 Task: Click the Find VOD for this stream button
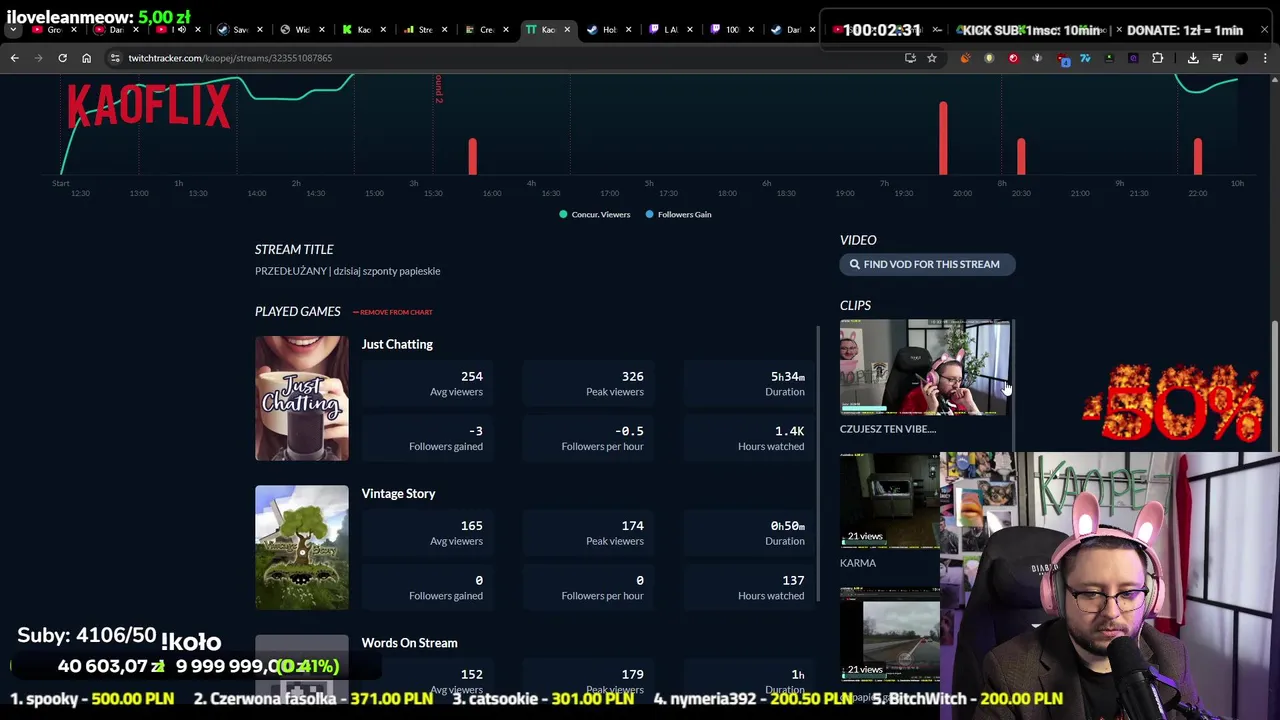[x=925, y=264]
